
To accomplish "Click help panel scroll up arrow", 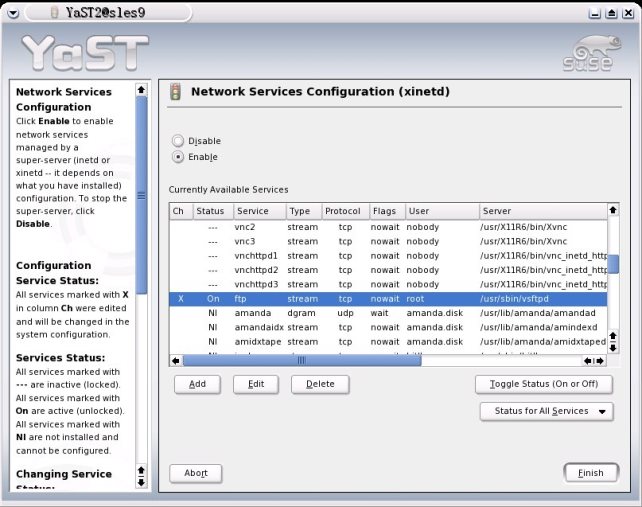I will click(x=141, y=89).
